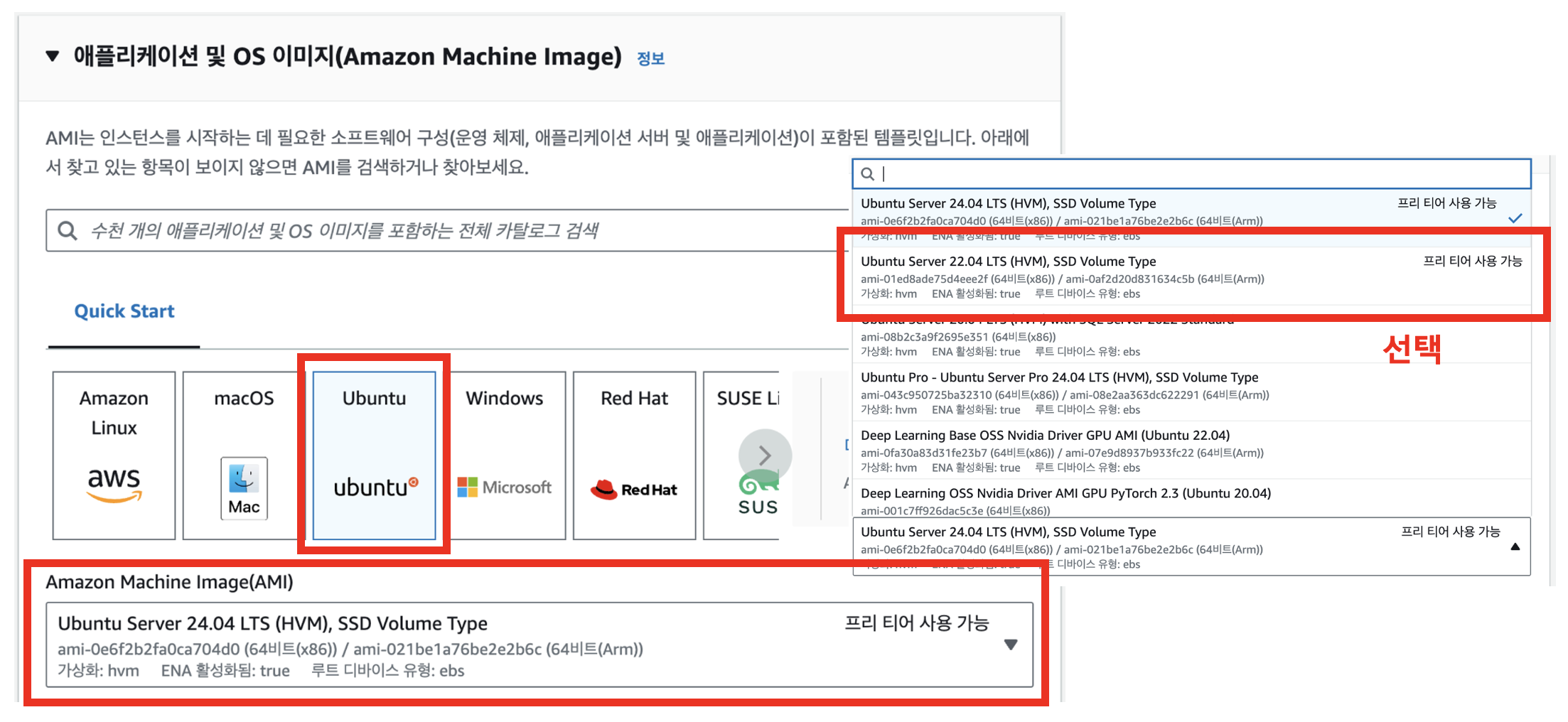Click ami-0fa30a83d31fe23b7 ID text

pos(924,453)
